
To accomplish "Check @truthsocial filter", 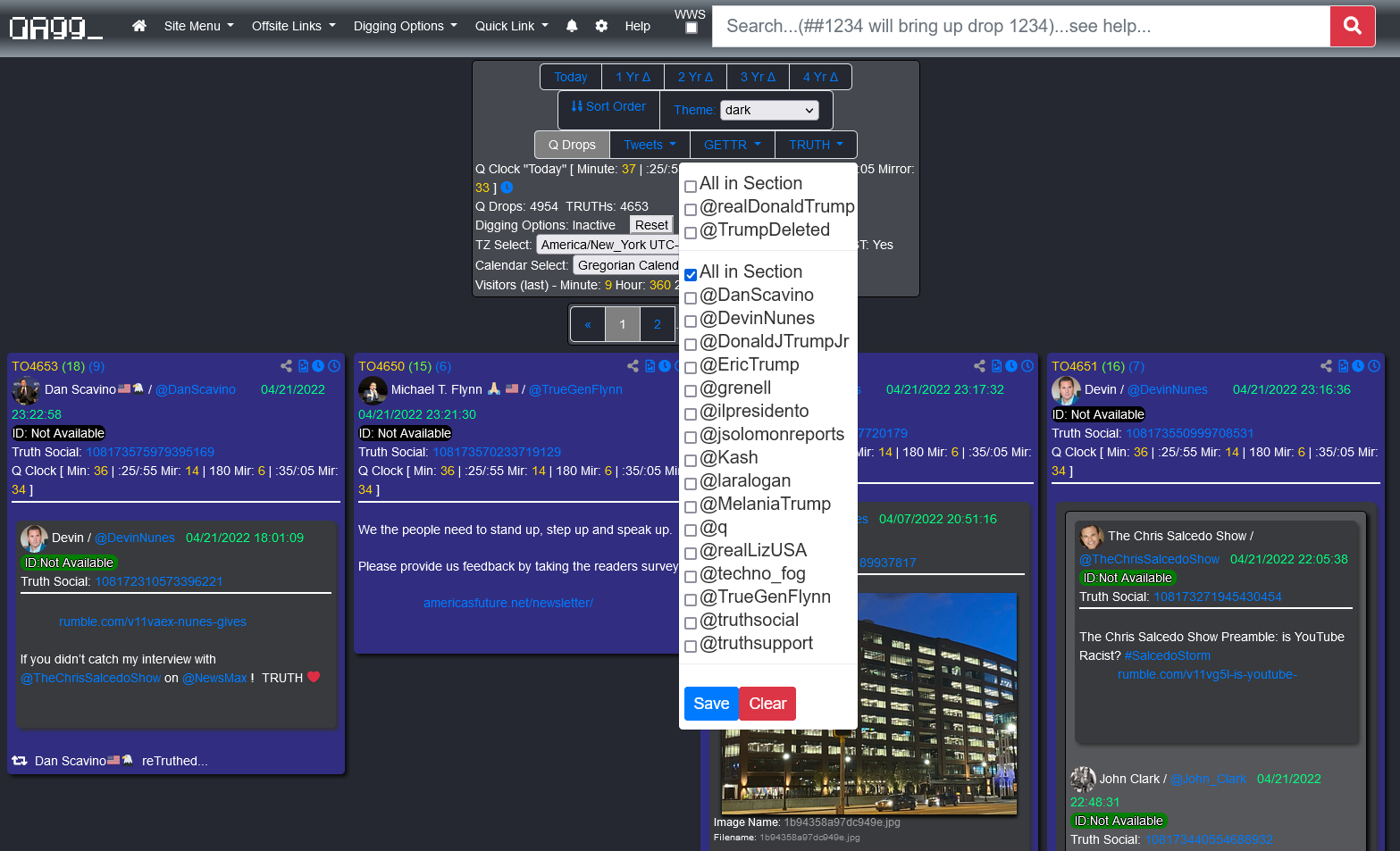I will click(x=691, y=623).
